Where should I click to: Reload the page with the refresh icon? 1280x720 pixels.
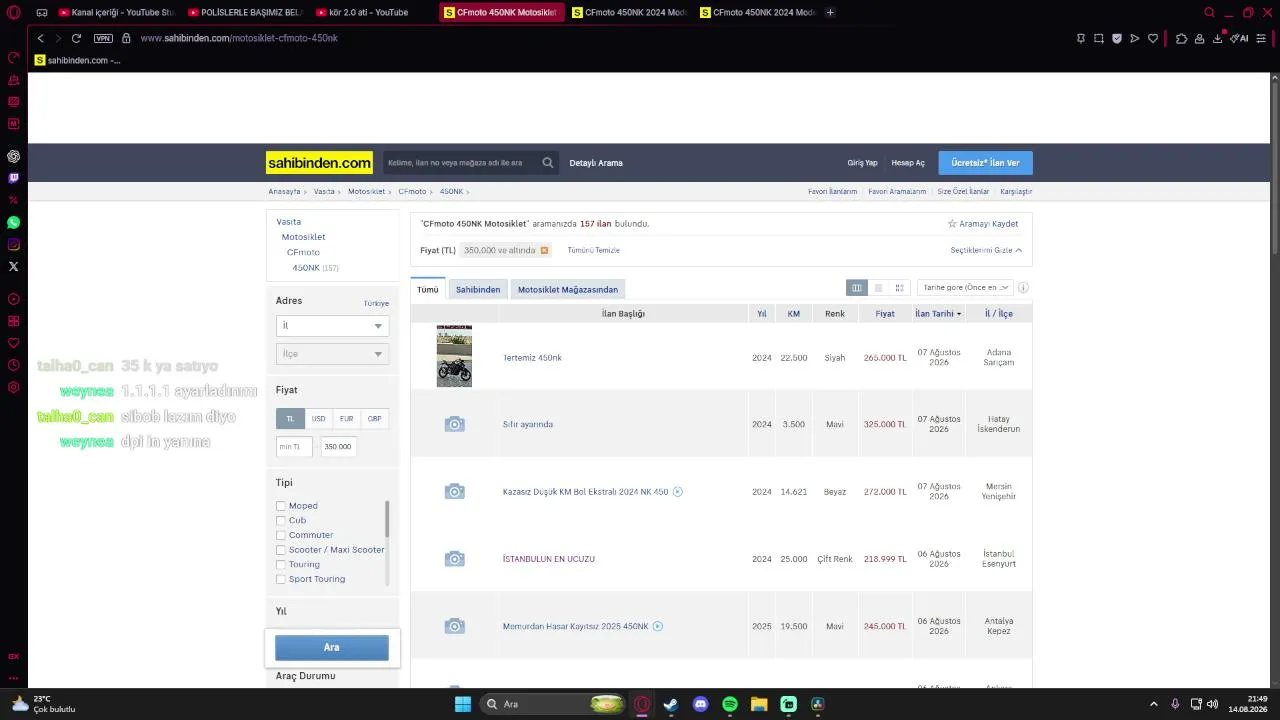coord(76,38)
